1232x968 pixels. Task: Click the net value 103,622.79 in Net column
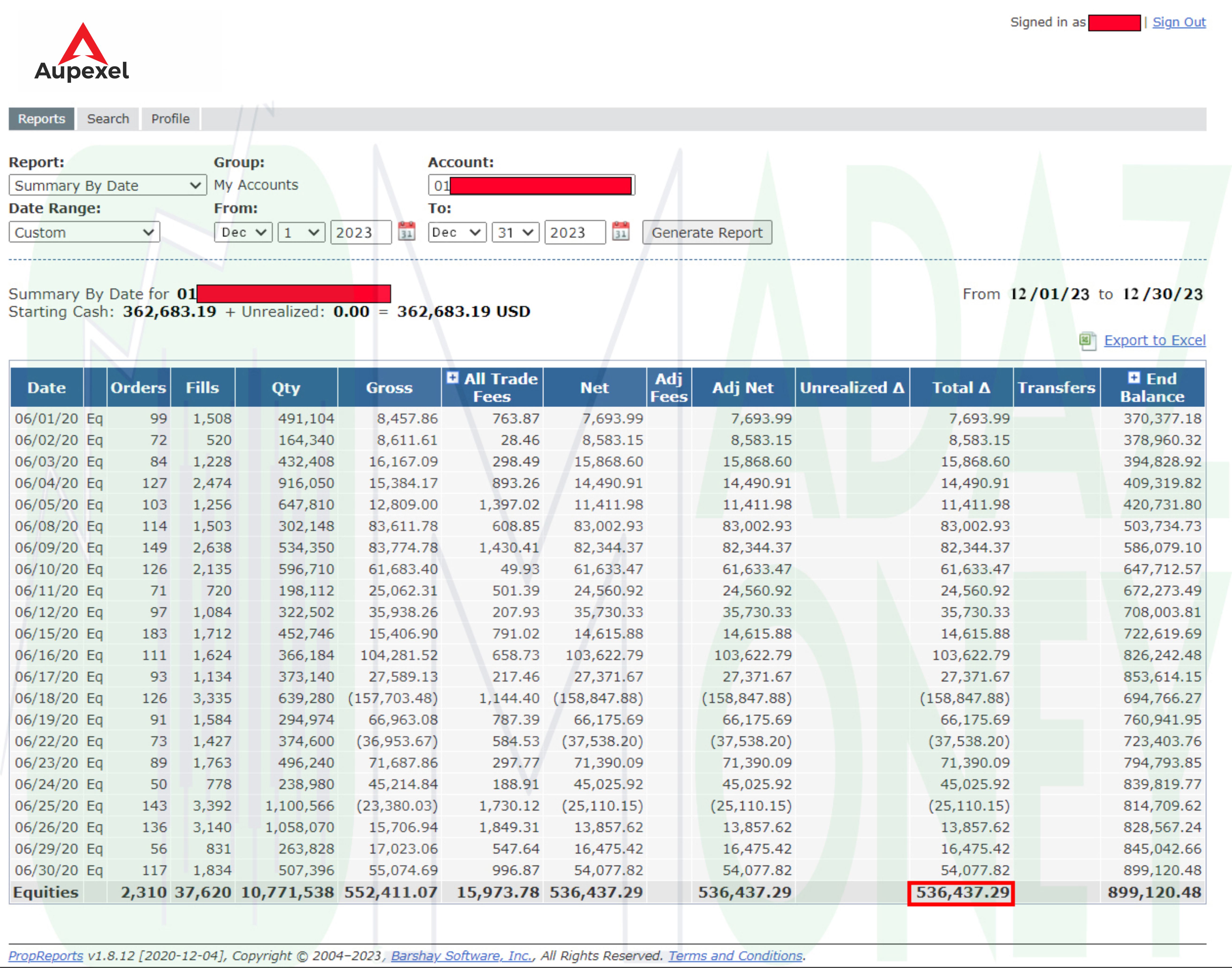[x=604, y=655]
